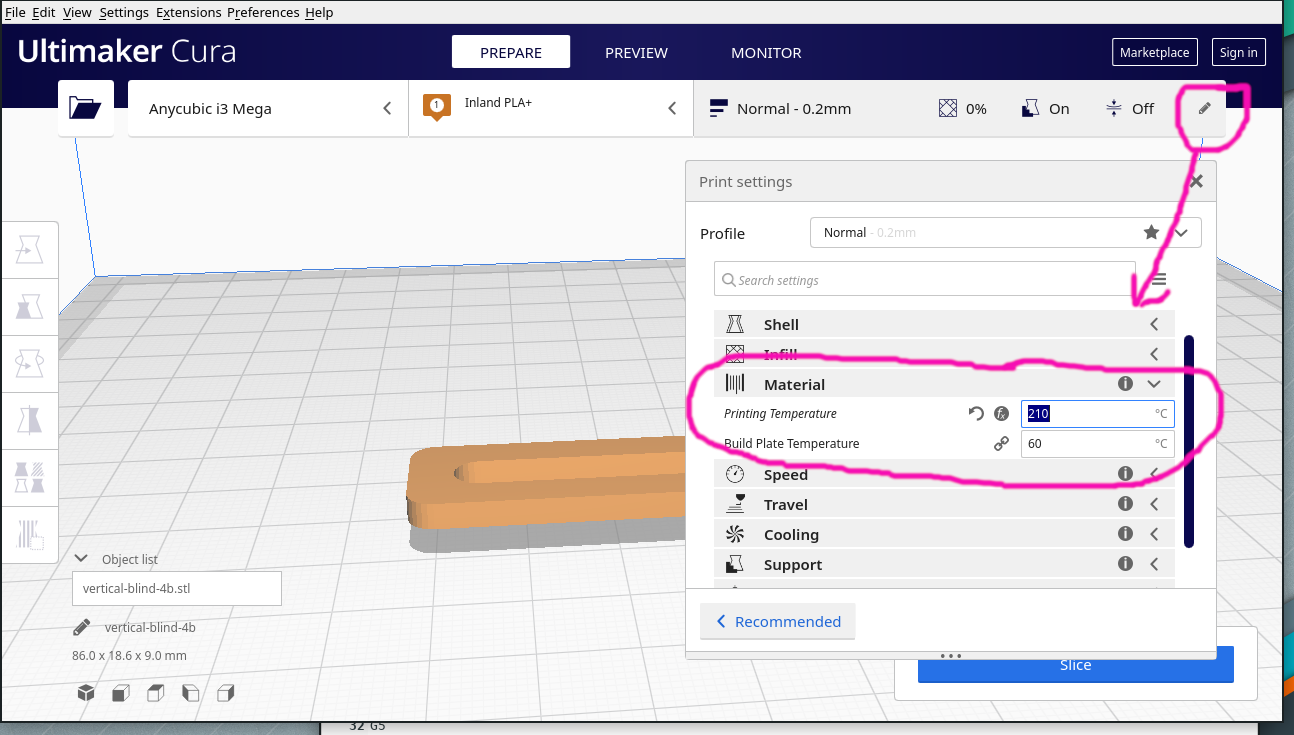
Task: Open the Help menu
Action: click(x=319, y=12)
